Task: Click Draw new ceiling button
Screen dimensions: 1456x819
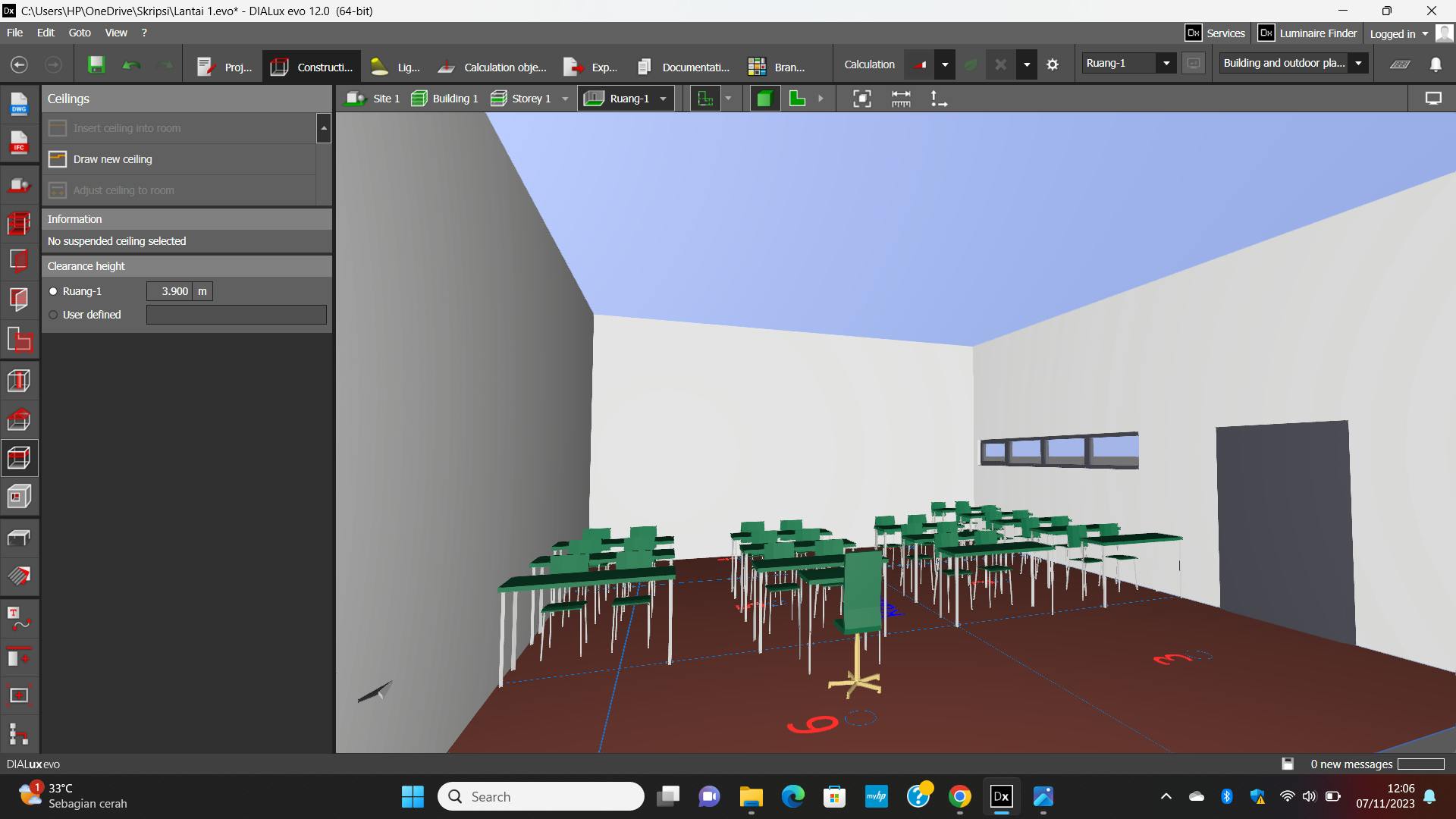Action: pyautogui.click(x=112, y=159)
